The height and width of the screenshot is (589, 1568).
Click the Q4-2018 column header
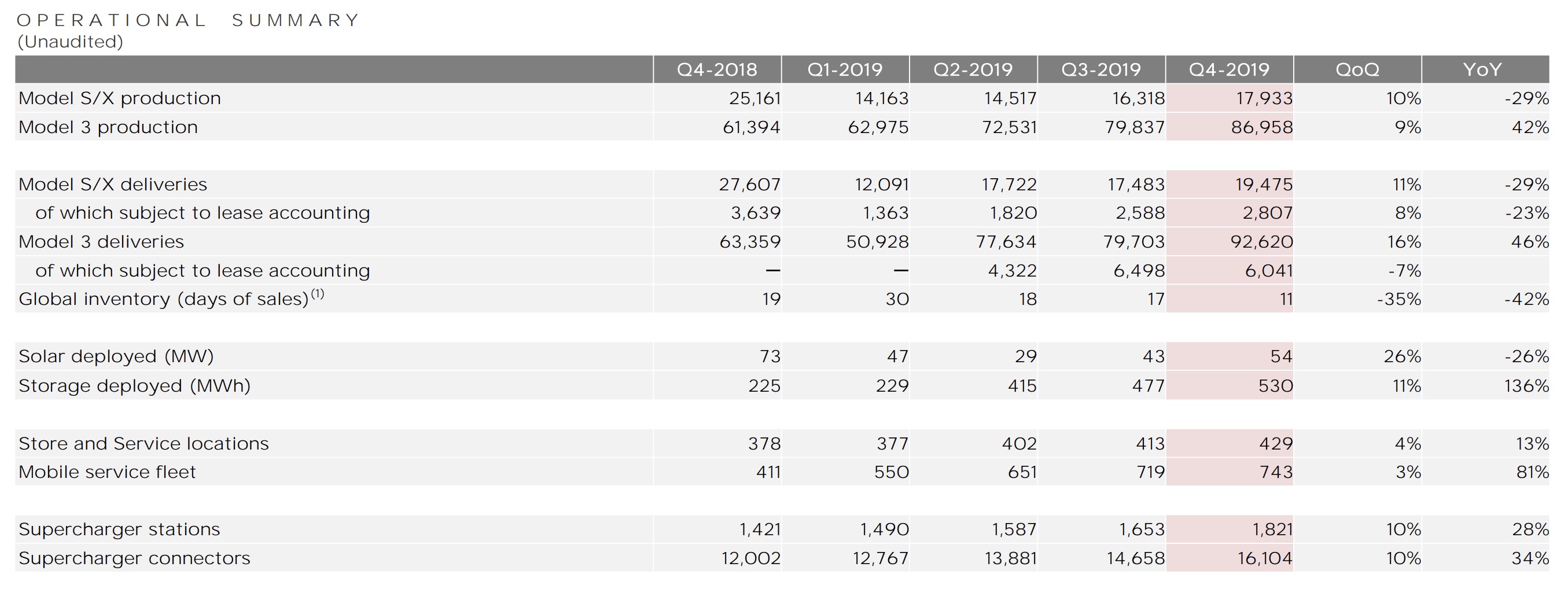(x=717, y=69)
